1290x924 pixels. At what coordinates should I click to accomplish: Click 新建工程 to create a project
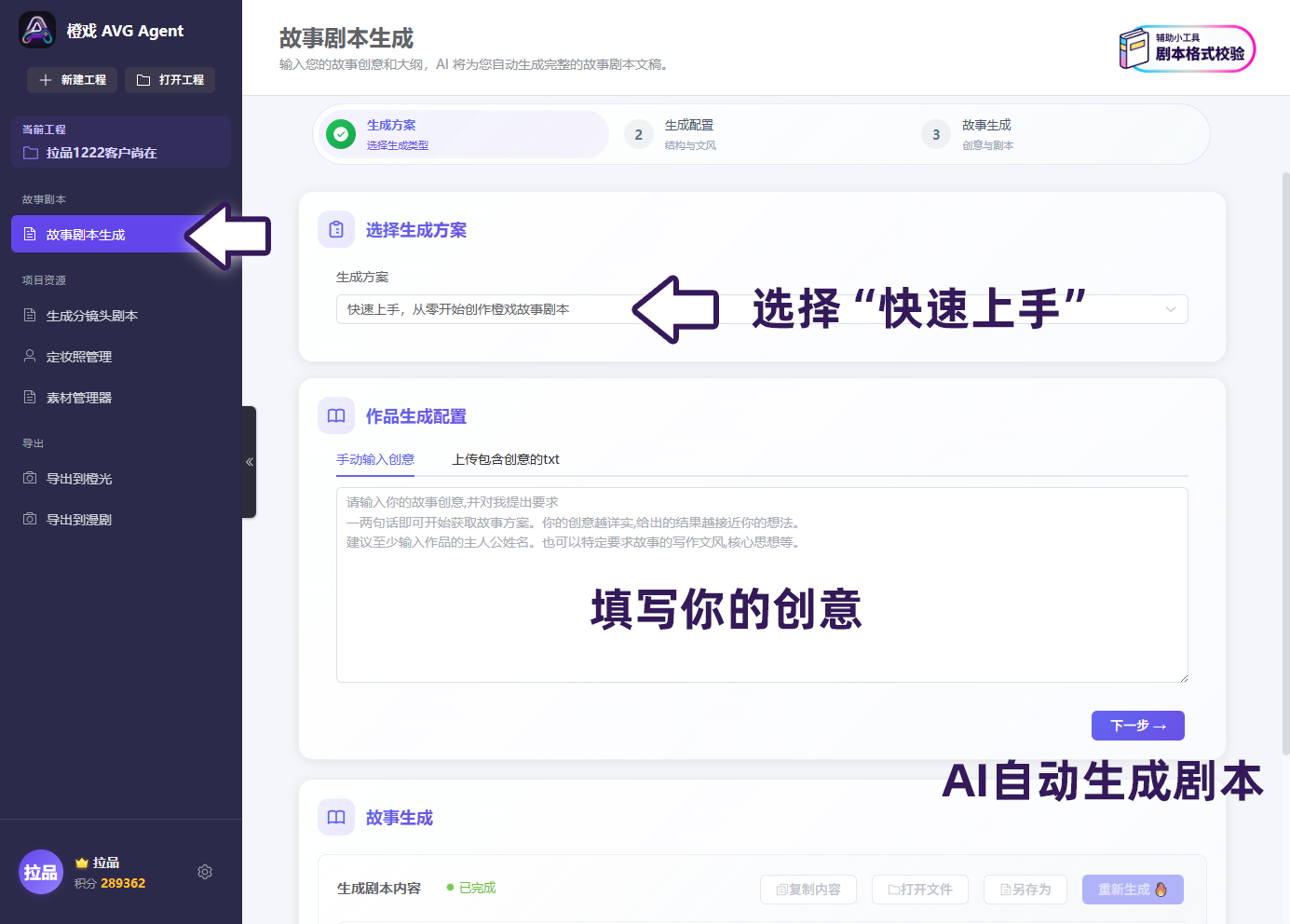72,80
